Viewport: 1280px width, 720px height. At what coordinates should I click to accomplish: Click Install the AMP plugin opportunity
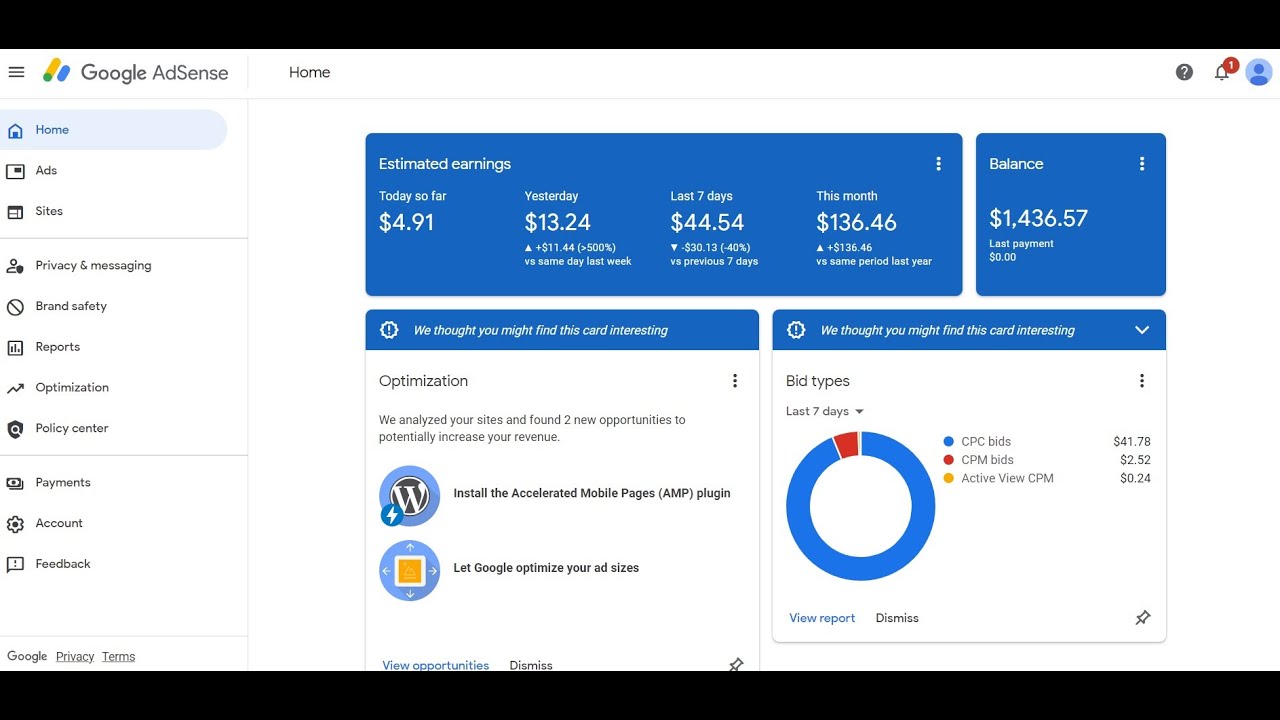coord(592,493)
